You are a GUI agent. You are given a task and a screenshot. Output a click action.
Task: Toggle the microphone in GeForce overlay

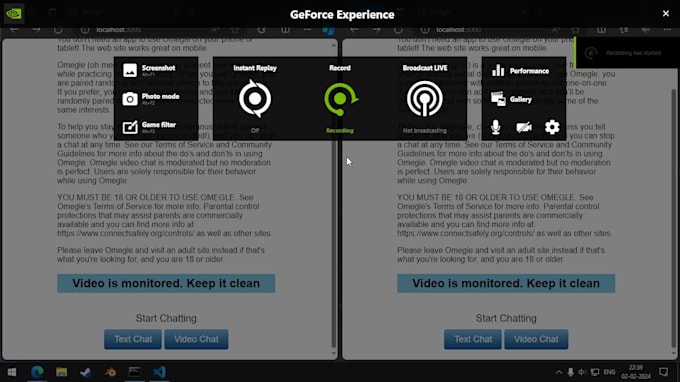click(496, 127)
